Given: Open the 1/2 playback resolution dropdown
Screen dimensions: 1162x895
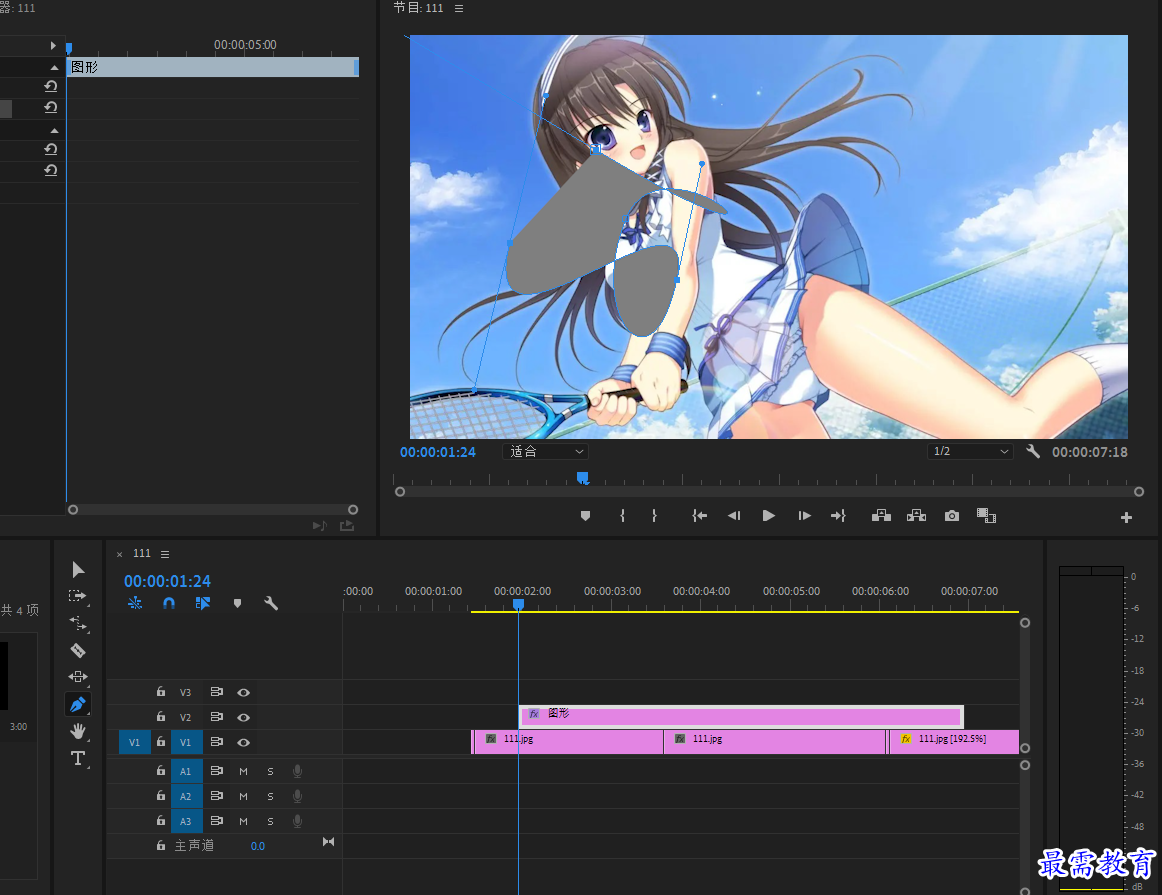Looking at the screenshot, I should (969, 451).
